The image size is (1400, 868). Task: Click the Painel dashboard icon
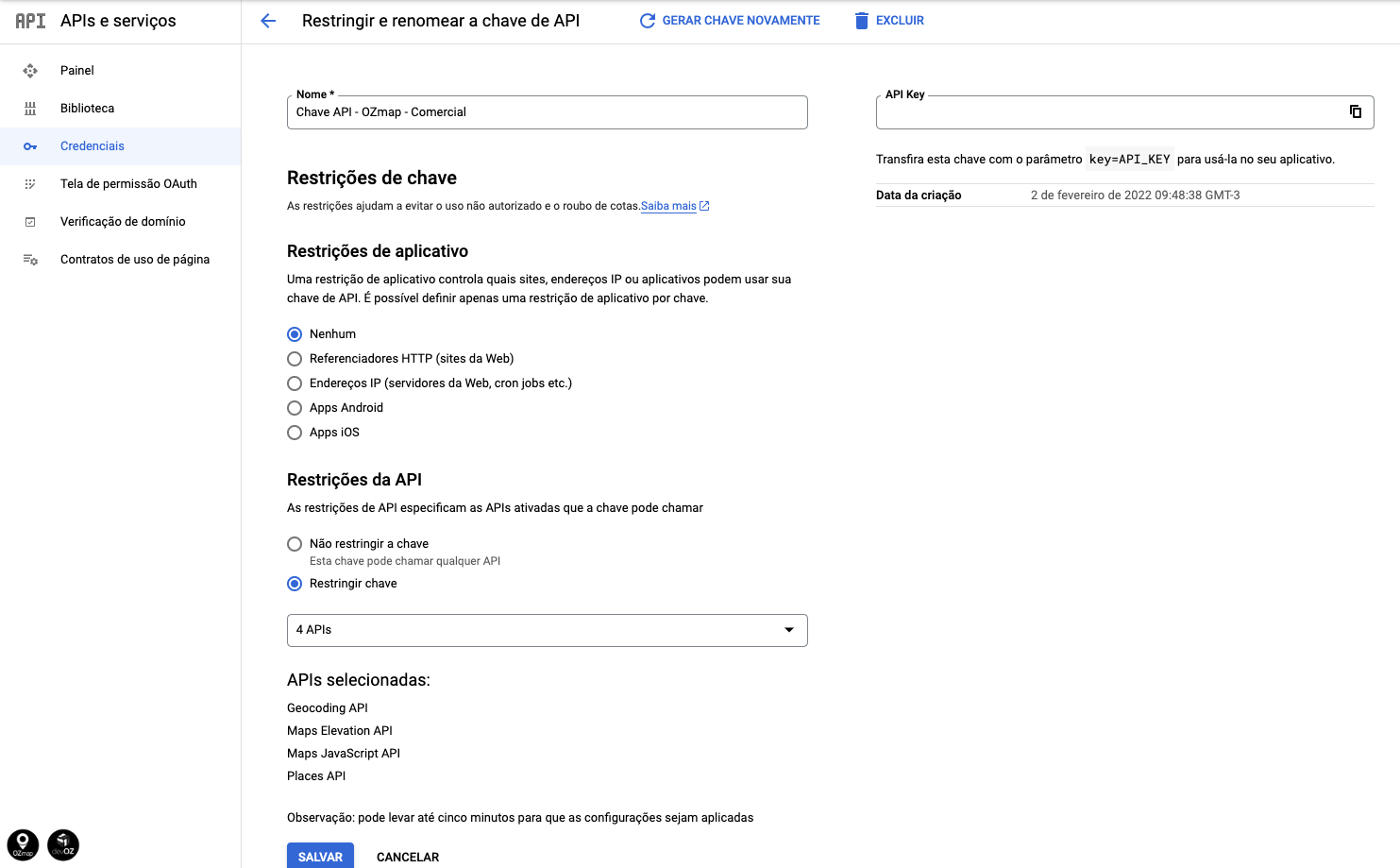(30, 71)
